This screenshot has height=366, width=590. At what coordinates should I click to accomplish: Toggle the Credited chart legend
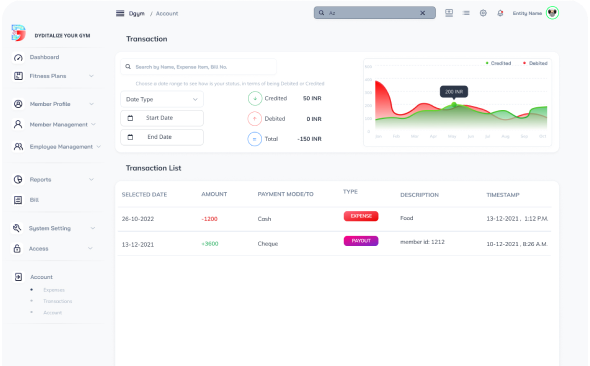498,63
